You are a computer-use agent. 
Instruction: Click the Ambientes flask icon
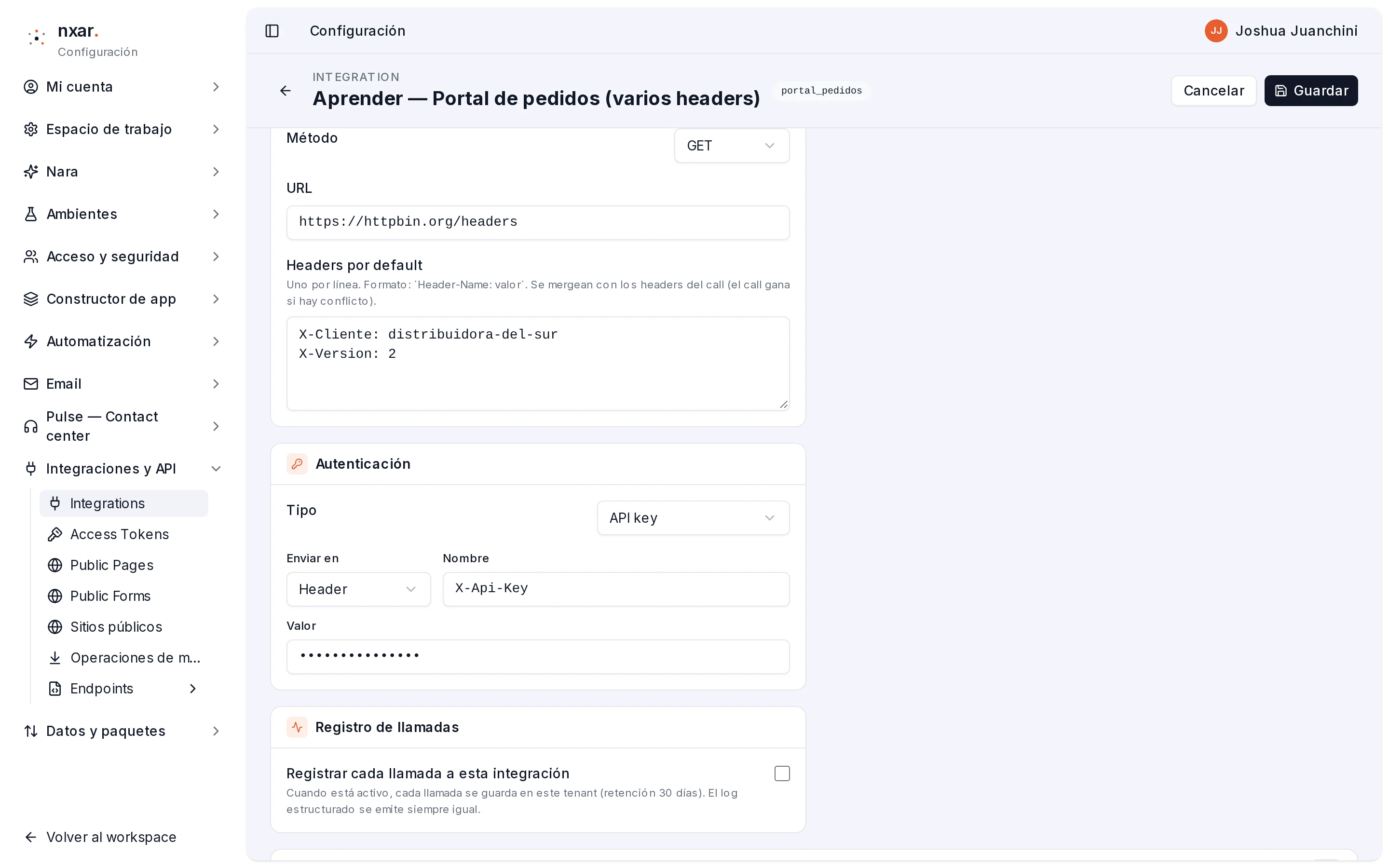[31, 214]
